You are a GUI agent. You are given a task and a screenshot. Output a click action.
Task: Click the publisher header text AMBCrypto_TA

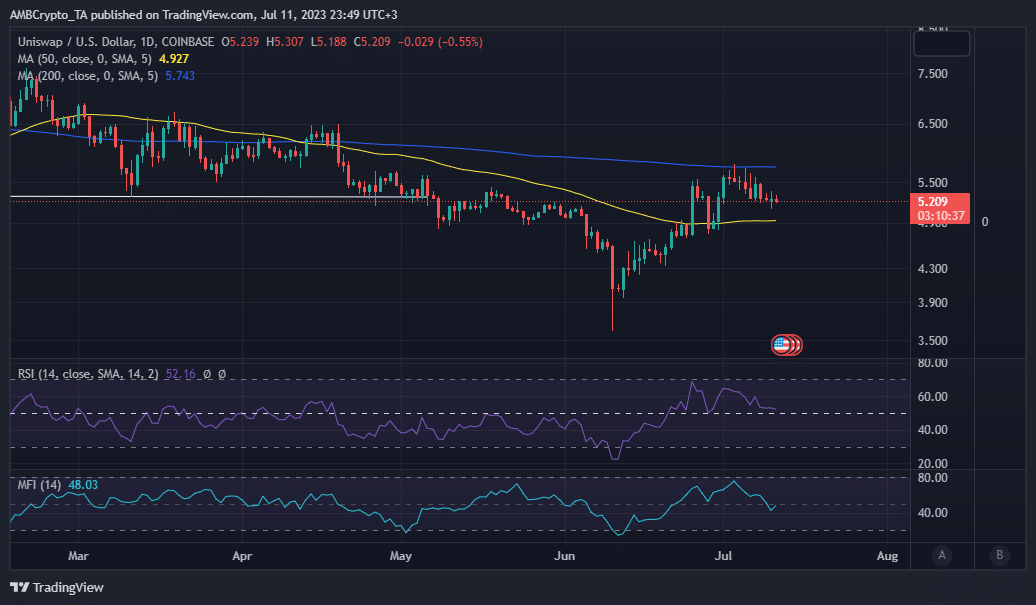coord(48,15)
